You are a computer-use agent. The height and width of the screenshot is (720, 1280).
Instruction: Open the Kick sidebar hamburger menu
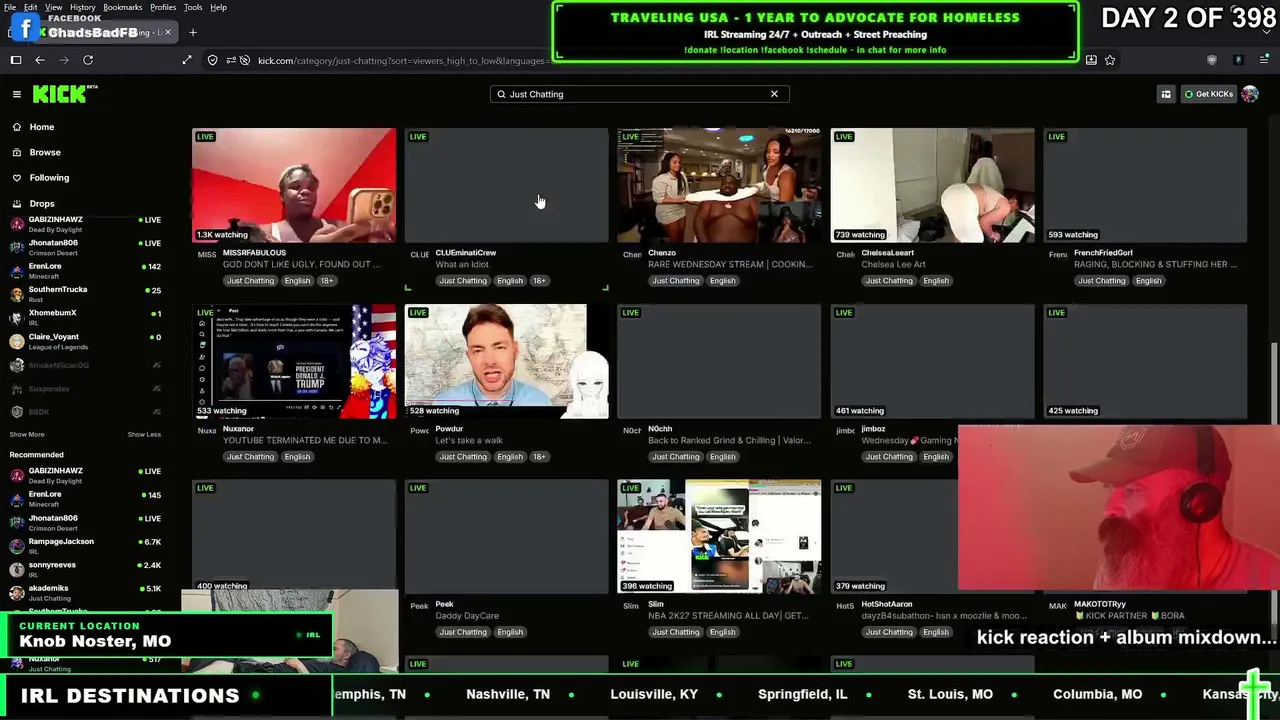[16, 94]
